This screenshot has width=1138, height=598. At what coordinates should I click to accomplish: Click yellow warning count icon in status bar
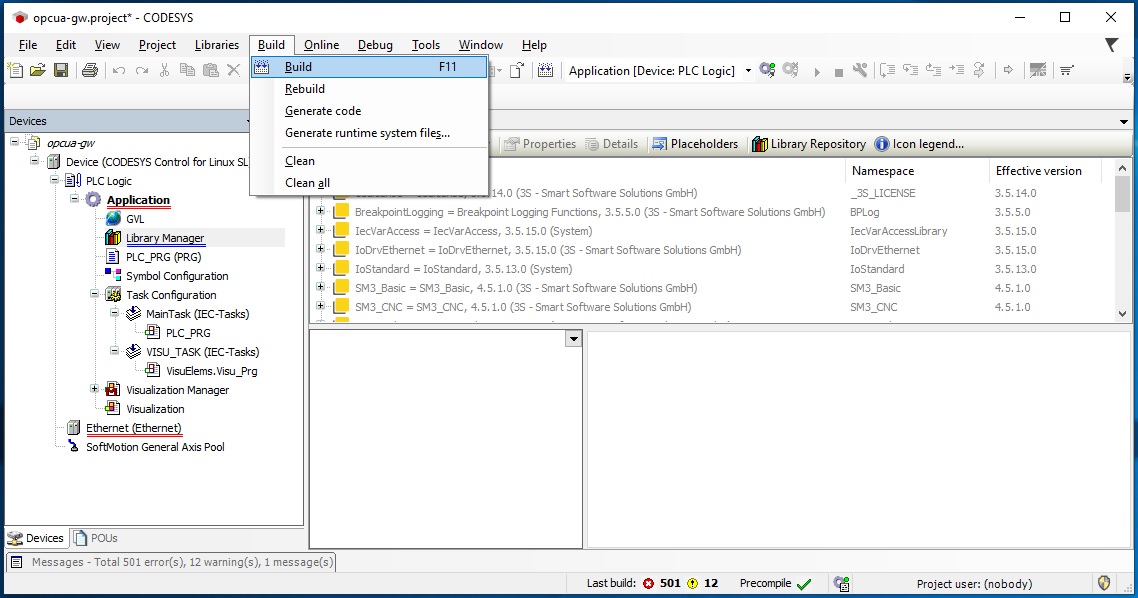coord(692,583)
